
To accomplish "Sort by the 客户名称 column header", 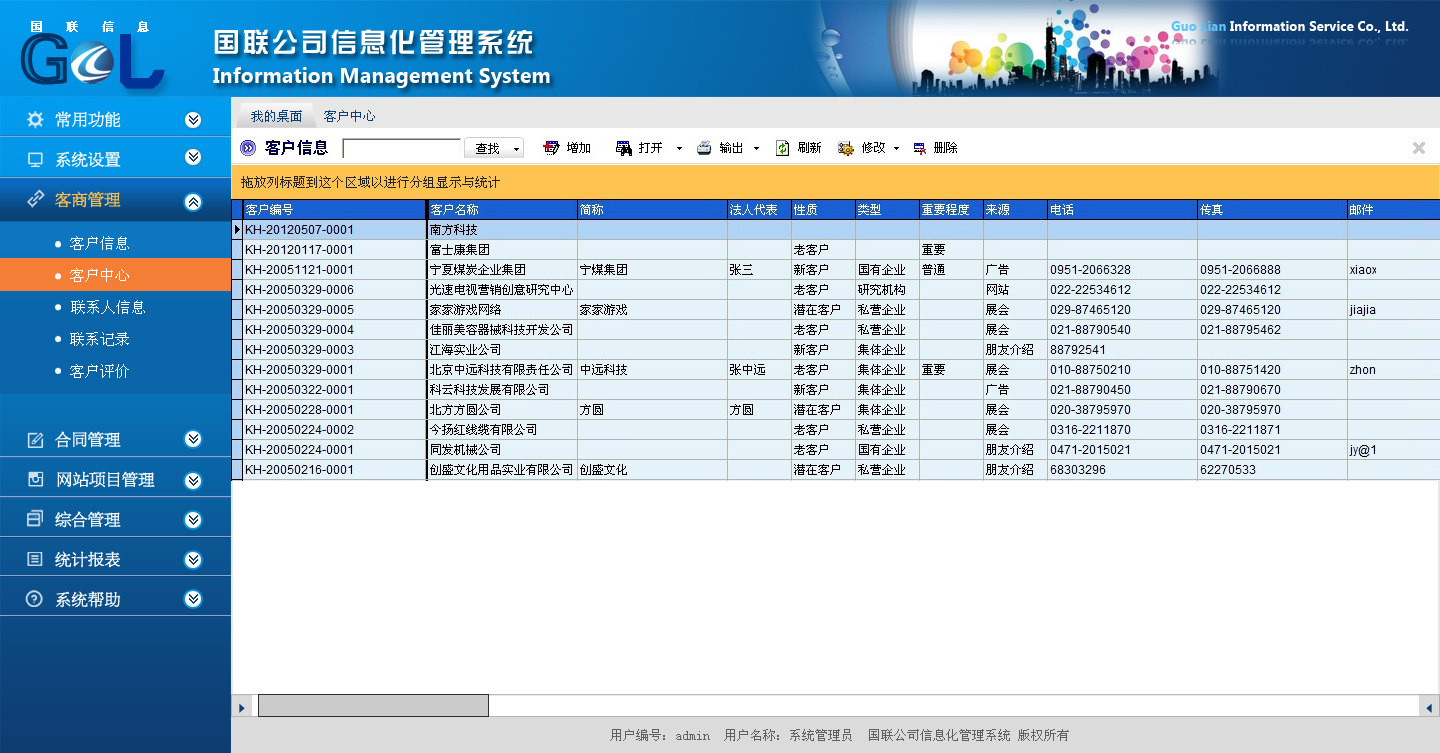I will (502, 210).
